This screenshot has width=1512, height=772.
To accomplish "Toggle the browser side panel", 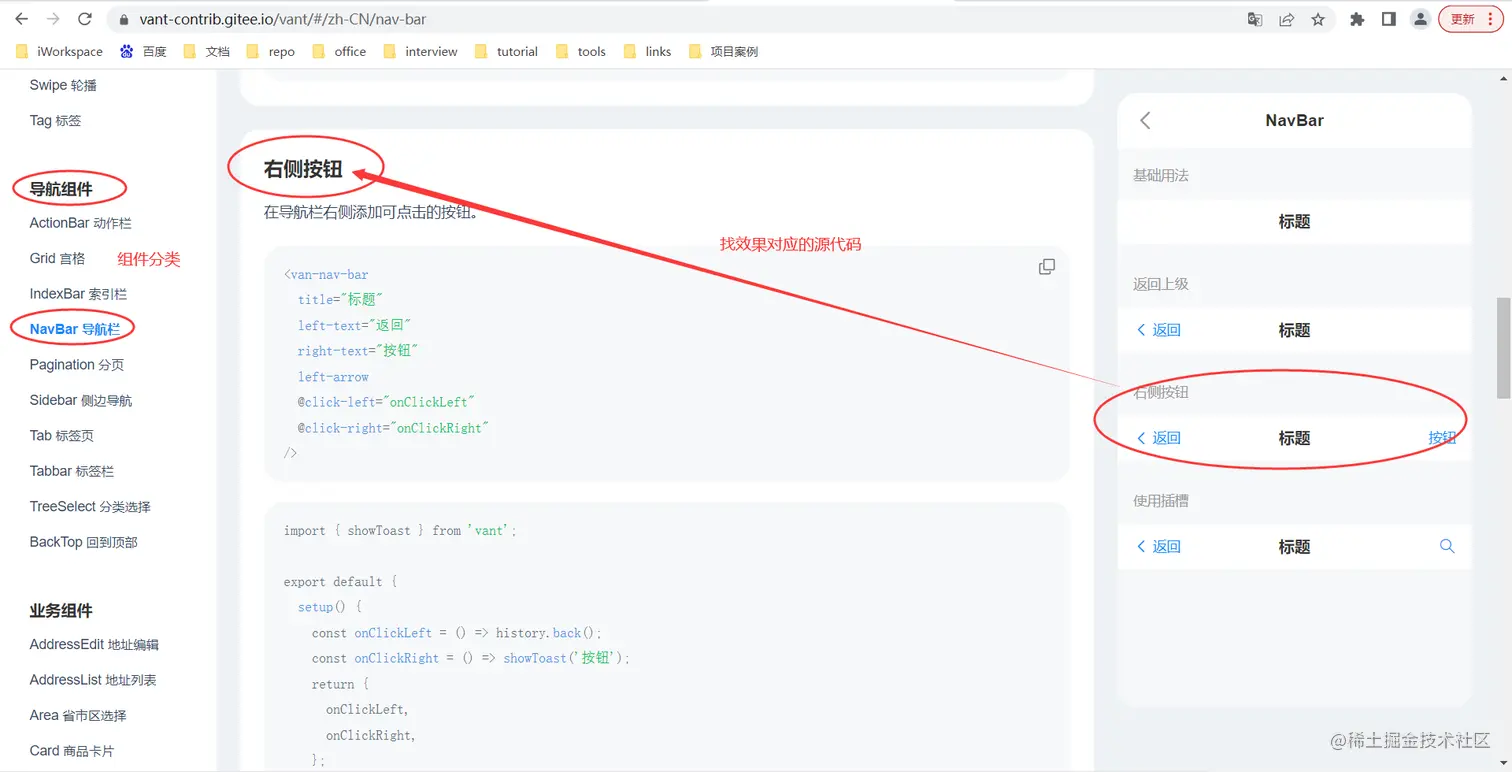I will click(x=1388, y=19).
